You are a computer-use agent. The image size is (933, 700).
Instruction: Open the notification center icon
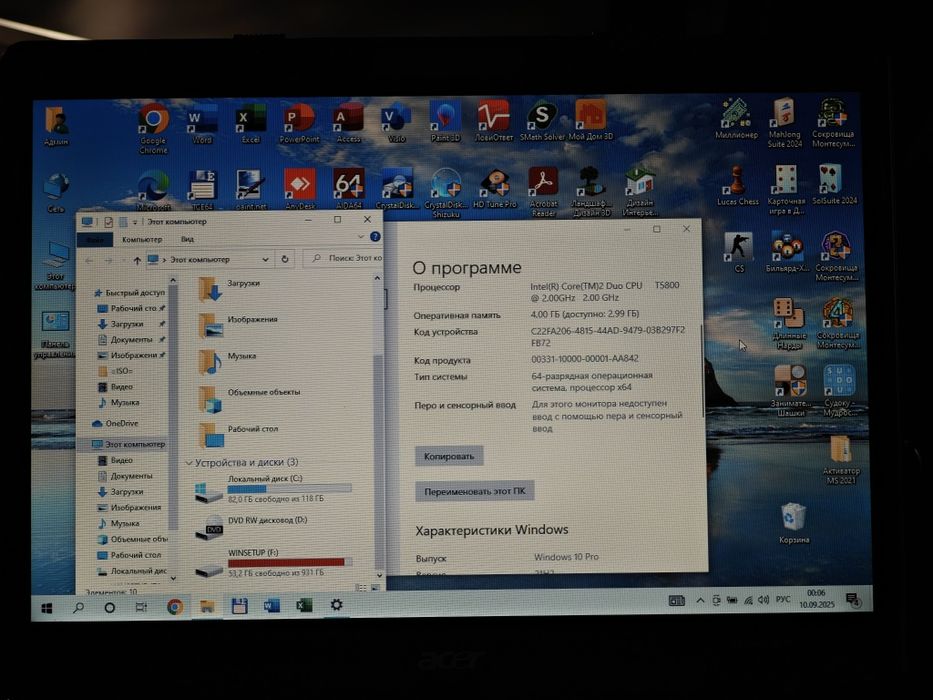pos(853,599)
